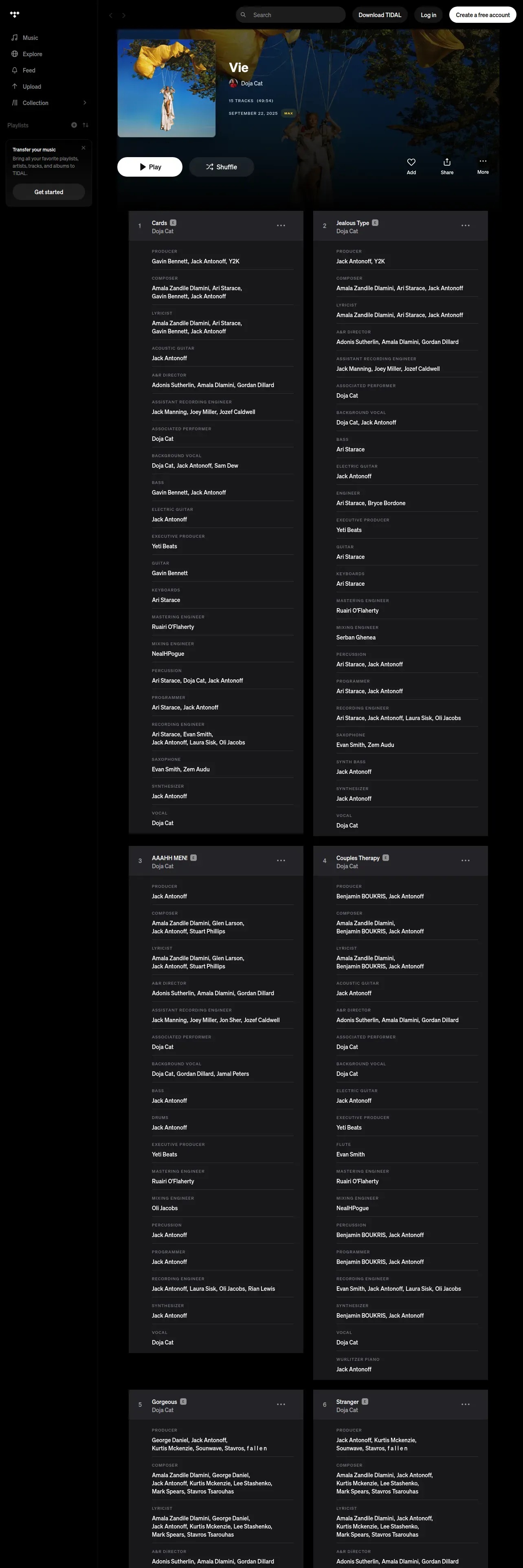The height and width of the screenshot is (1568, 523).
Task: Create a new playlist with plus icon
Action: pyautogui.click(x=74, y=125)
